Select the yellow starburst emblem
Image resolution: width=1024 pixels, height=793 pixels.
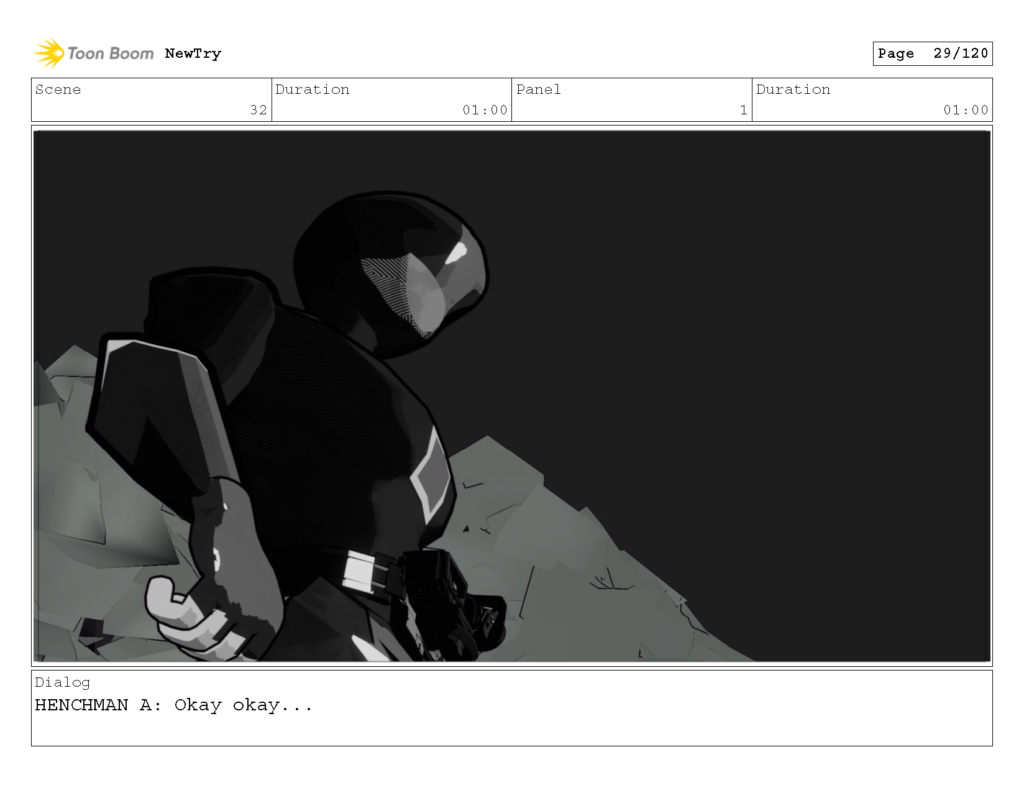[x=48, y=53]
